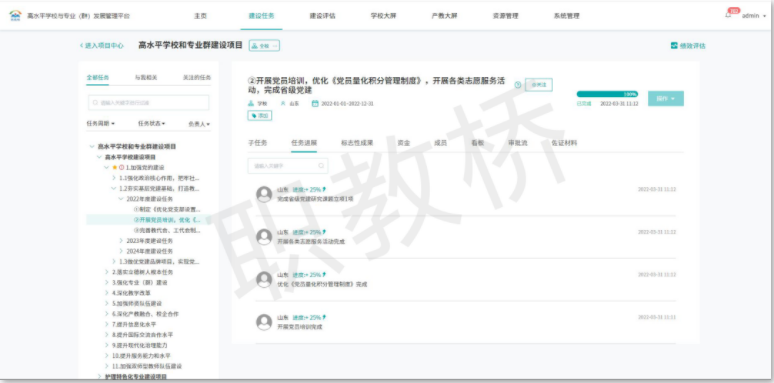Open the 任务状态 filter dropdown
774x383 pixels.
[152, 123]
